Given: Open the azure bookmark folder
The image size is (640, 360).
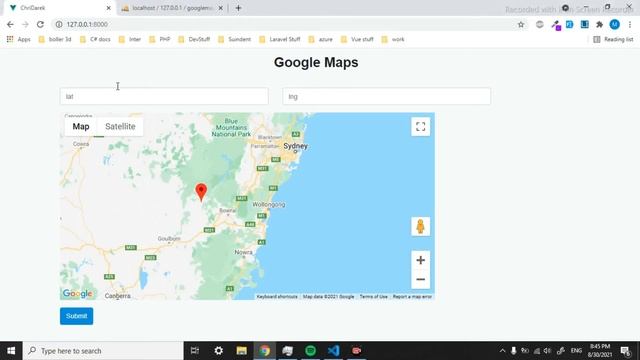Looking at the screenshot, I should [x=321, y=39].
